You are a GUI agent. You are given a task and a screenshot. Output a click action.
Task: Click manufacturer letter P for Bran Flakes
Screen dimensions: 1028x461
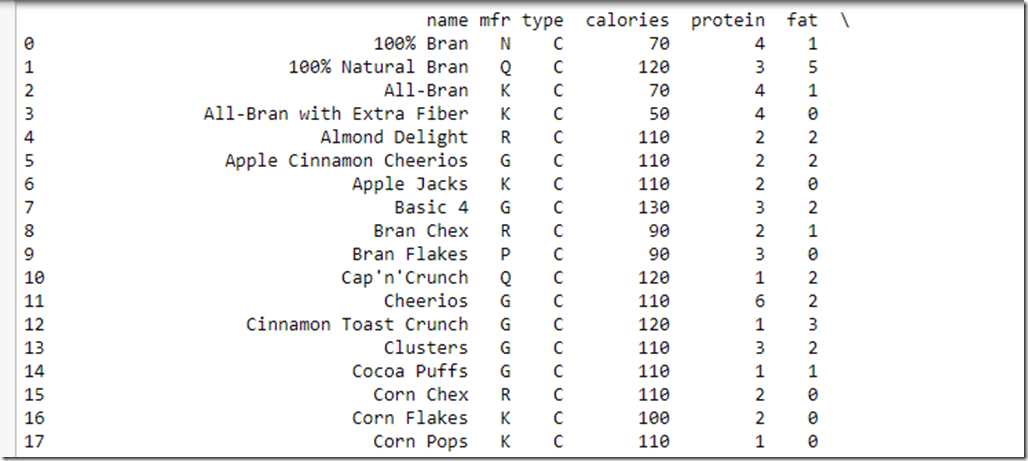(x=505, y=254)
